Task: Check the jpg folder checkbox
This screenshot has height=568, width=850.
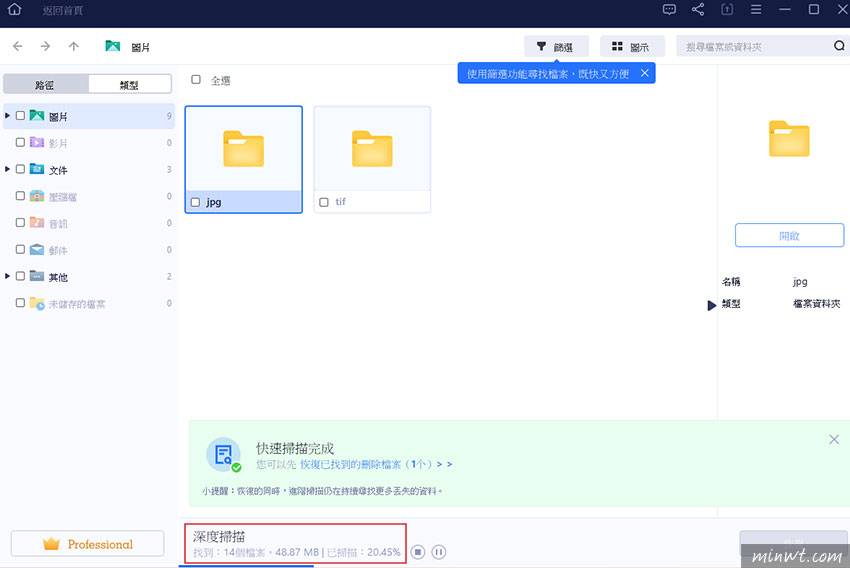Action: [x=195, y=202]
